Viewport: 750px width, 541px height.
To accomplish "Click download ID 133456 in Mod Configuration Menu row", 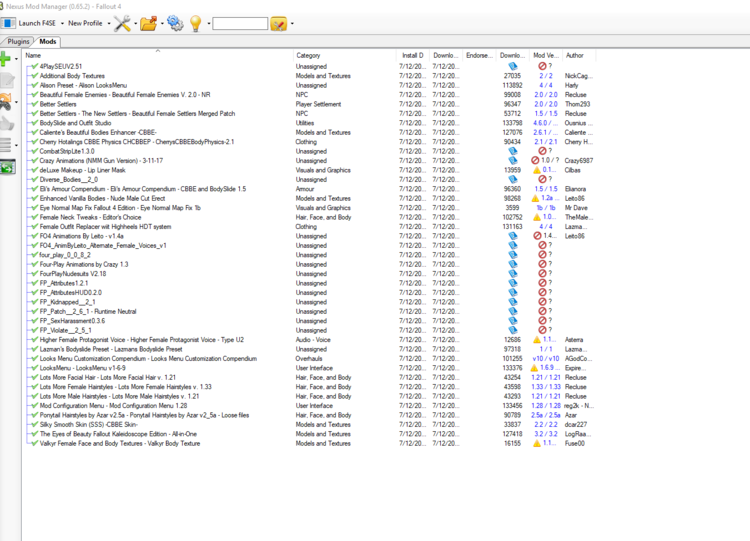I will (x=512, y=406).
